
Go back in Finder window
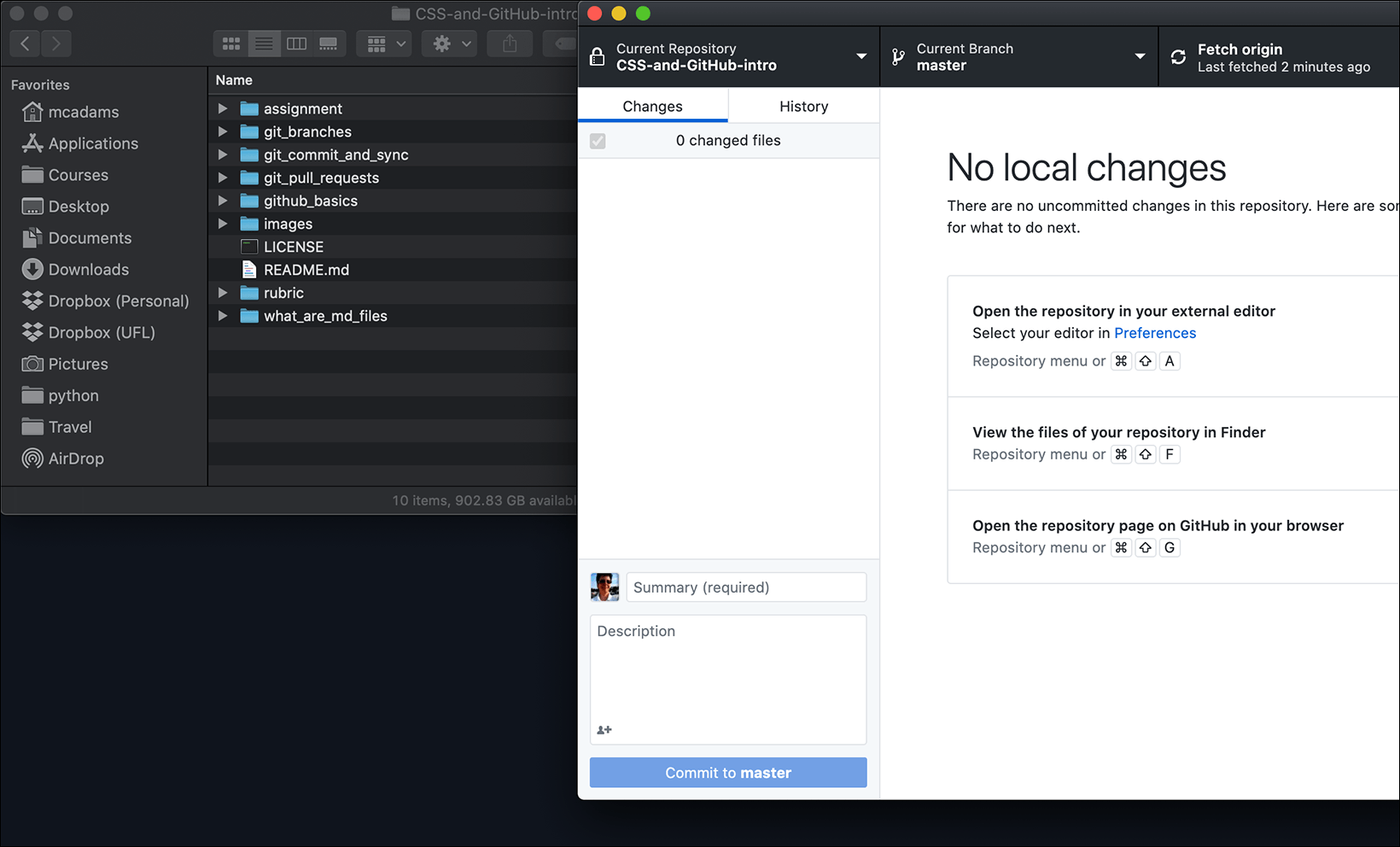25,44
